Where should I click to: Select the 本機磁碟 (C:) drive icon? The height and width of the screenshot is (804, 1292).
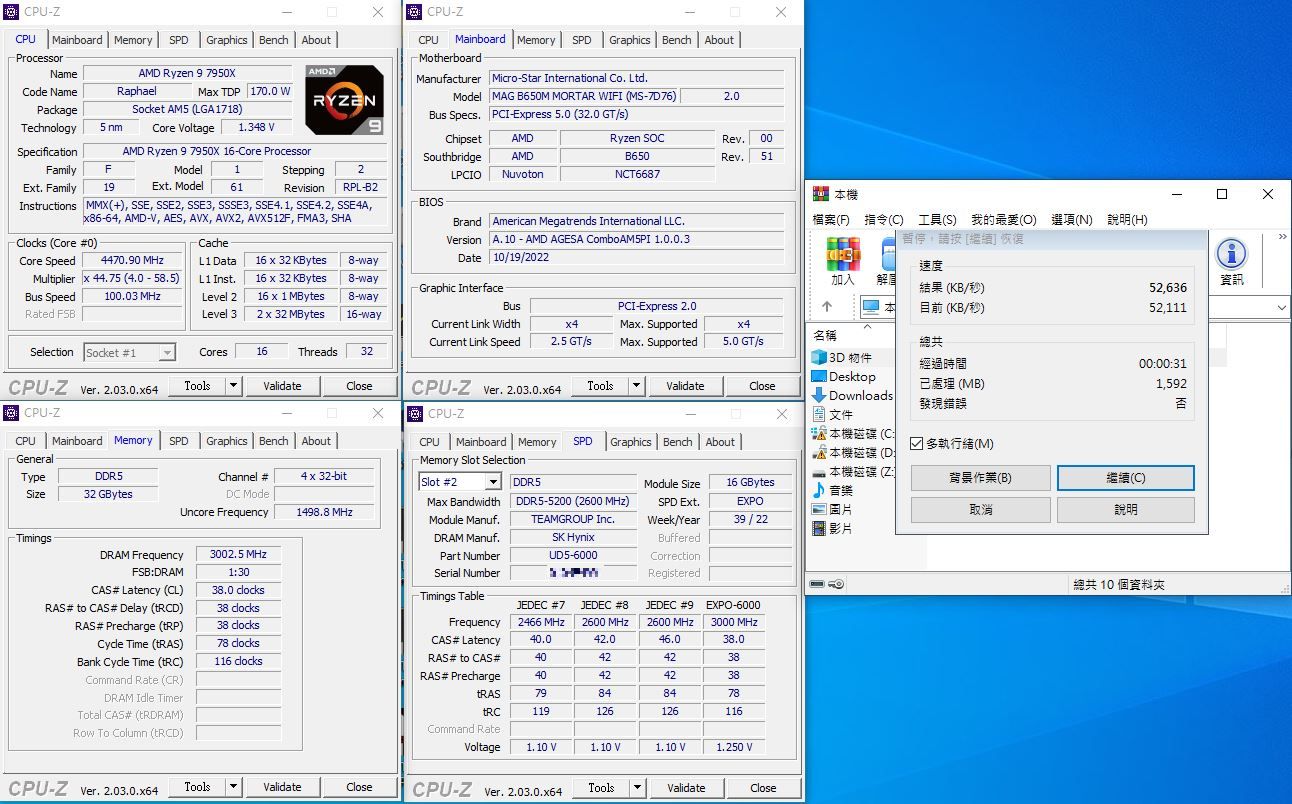pos(819,433)
